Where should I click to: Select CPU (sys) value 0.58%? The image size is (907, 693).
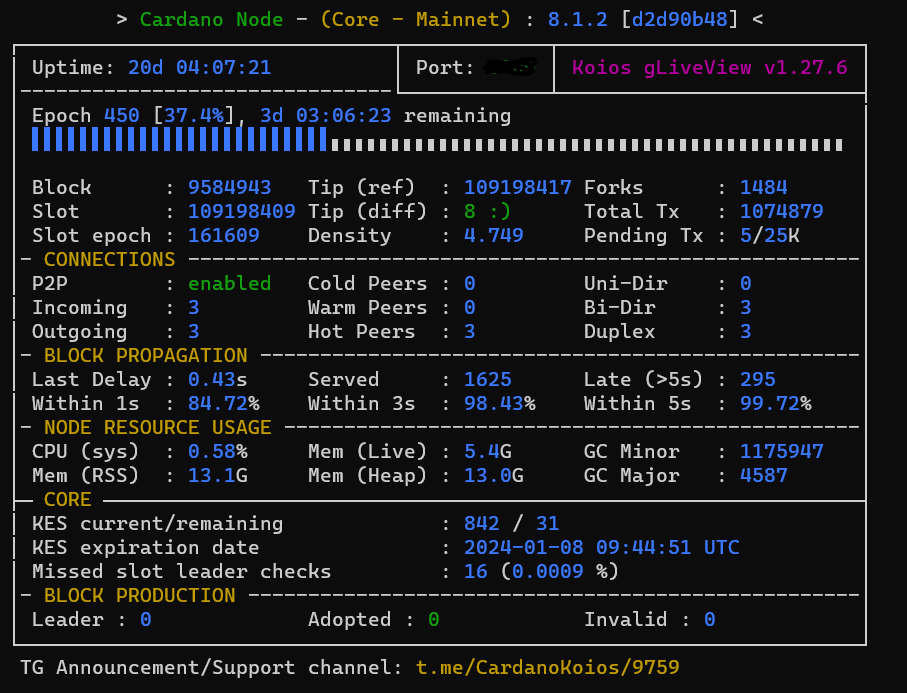pyautogui.click(x=217, y=452)
